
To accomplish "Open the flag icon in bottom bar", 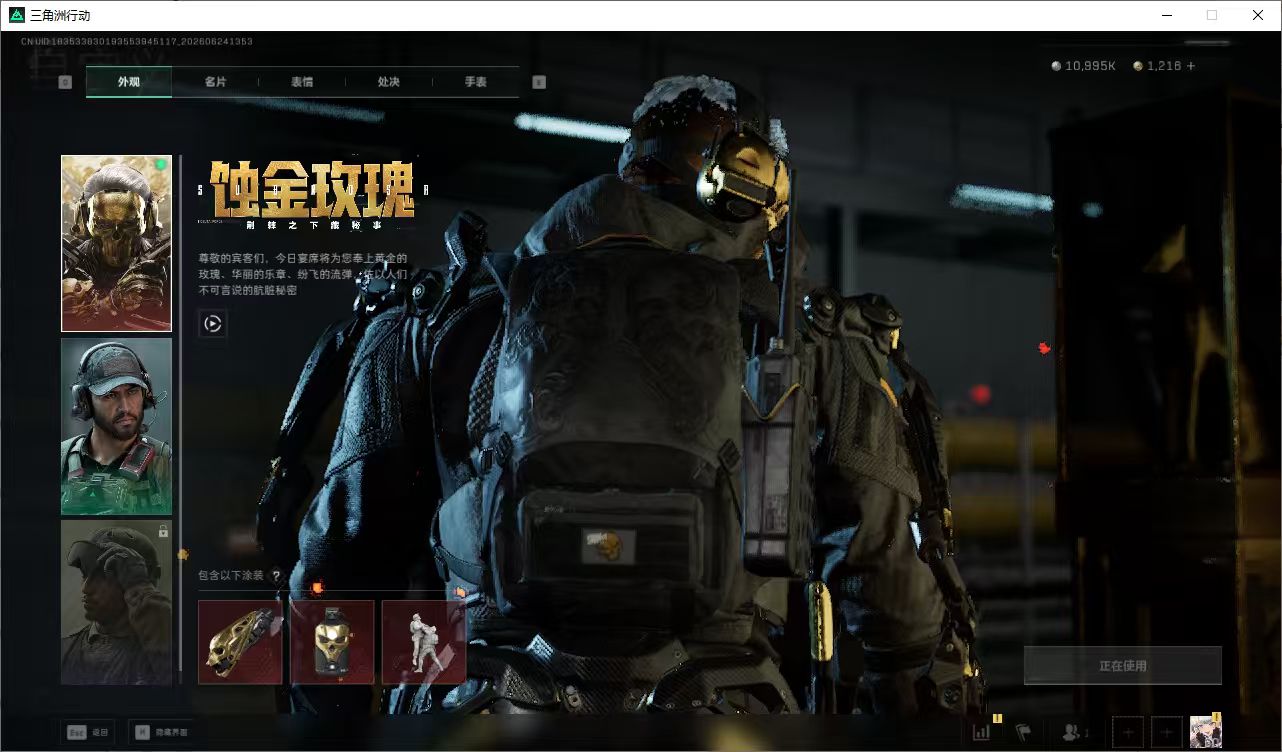I will [x=1023, y=733].
